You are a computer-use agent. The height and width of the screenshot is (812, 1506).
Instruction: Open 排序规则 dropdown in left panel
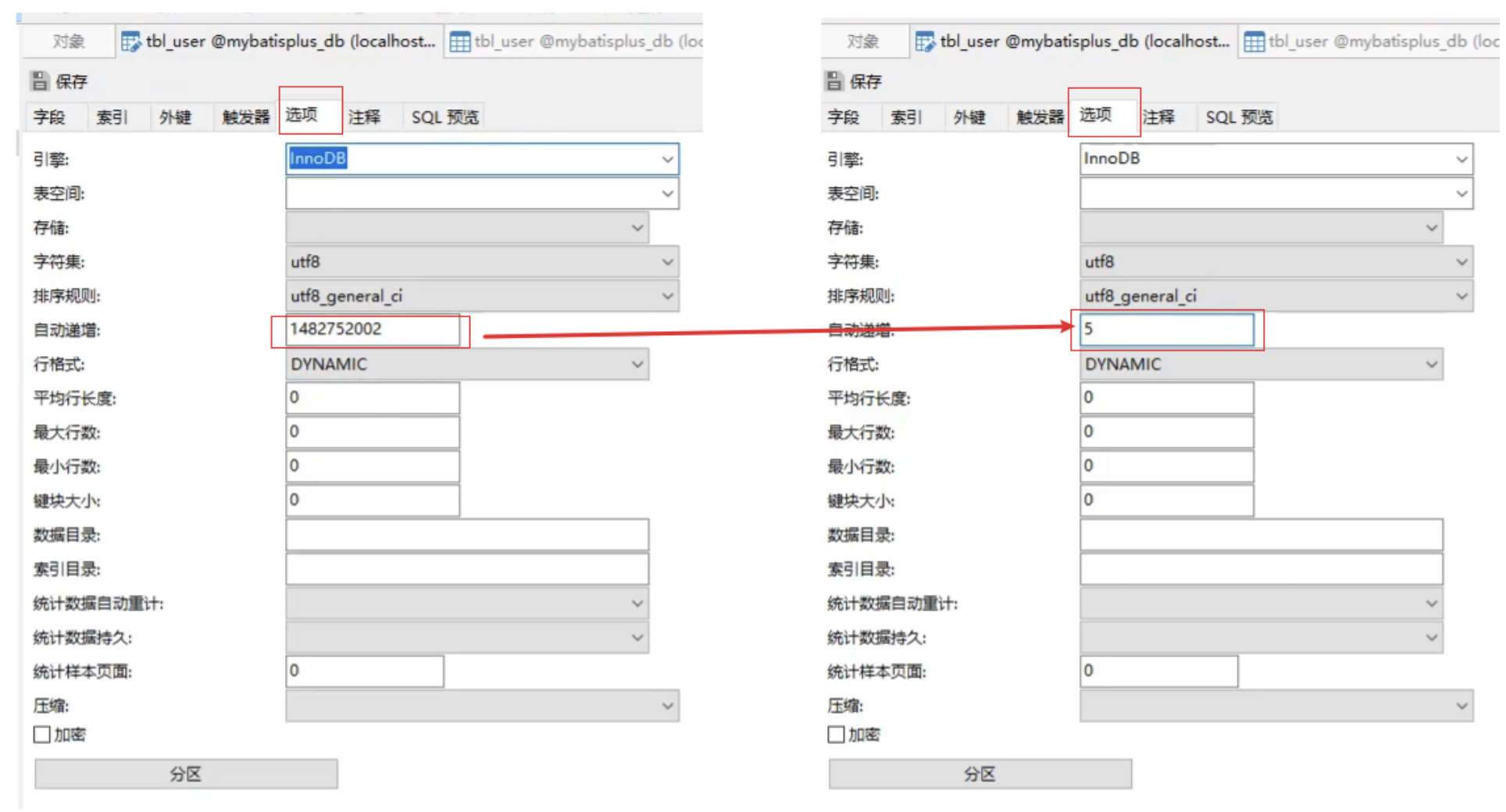point(482,296)
